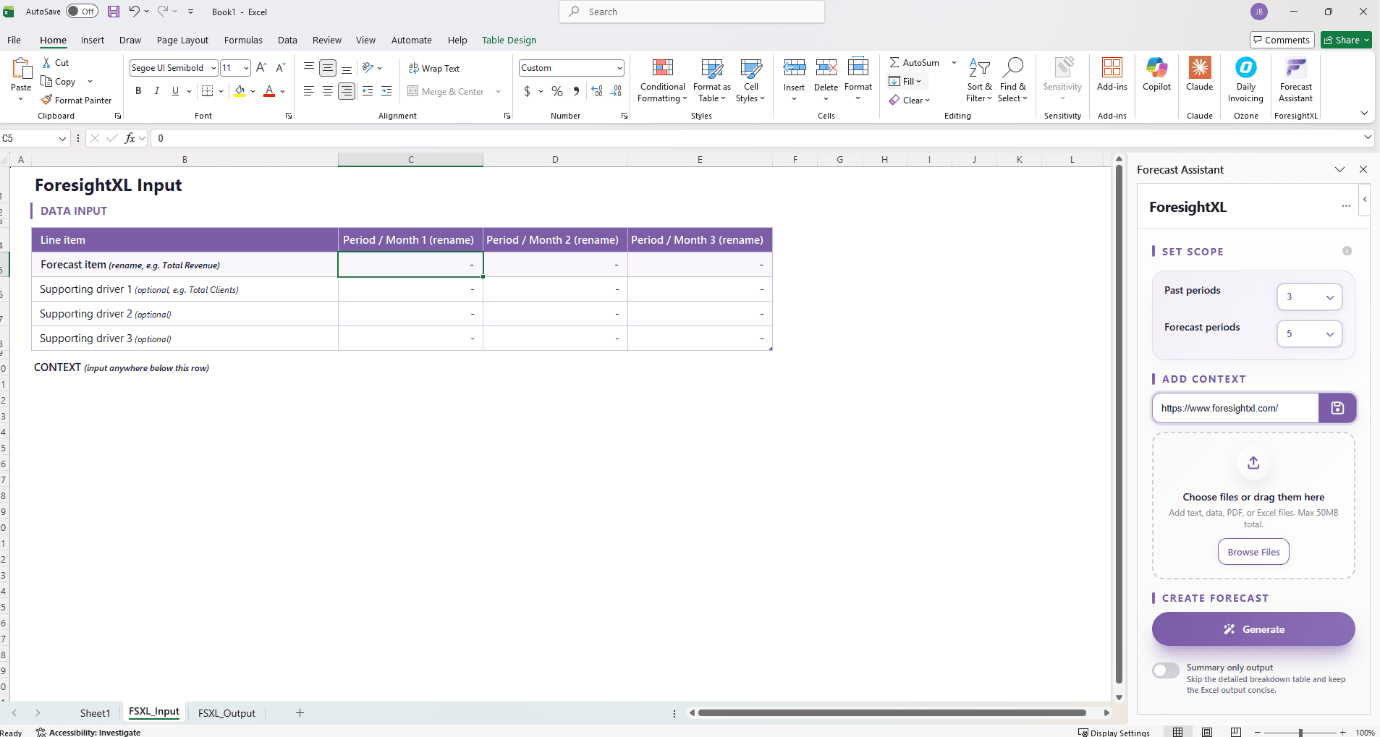Click the comma style icon
The height and width of the screenshot is (737, 1380).
tap(576, 91)
